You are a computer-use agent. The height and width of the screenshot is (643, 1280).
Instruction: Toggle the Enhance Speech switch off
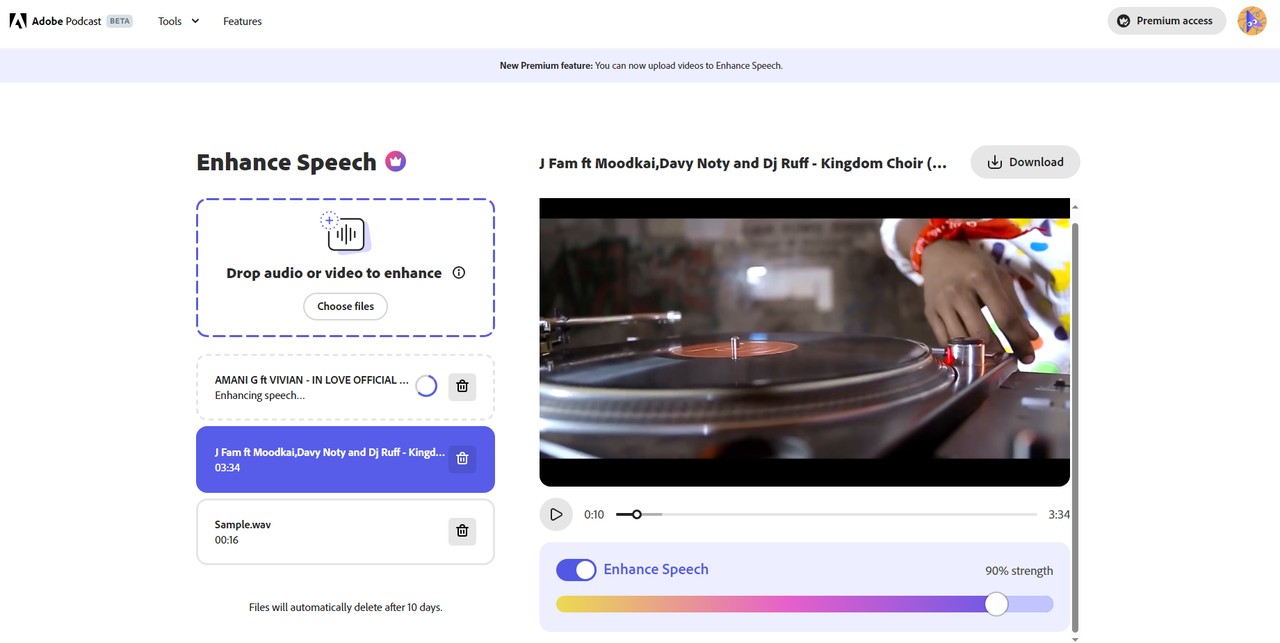576,570
